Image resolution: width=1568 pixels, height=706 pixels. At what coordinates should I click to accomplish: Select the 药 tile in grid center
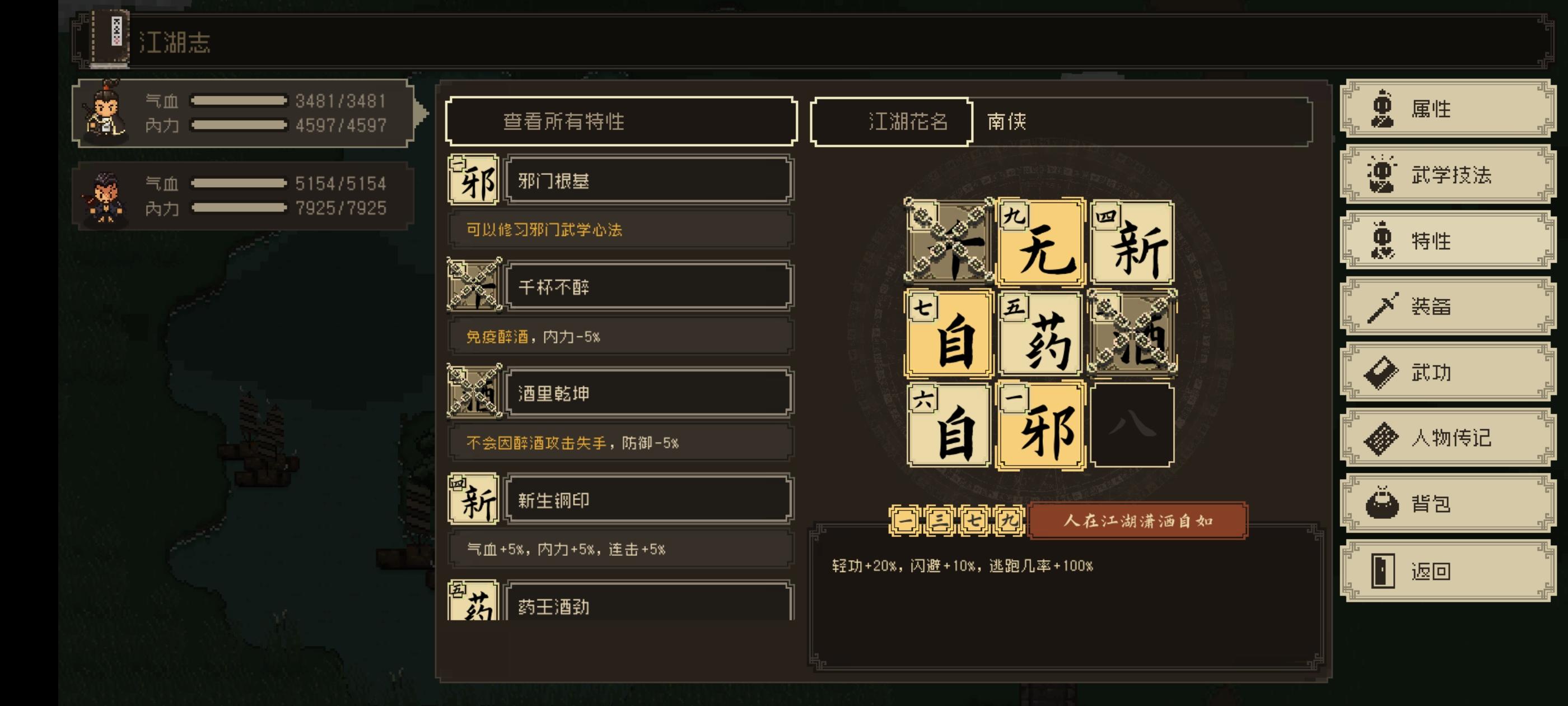point(1040,334)
